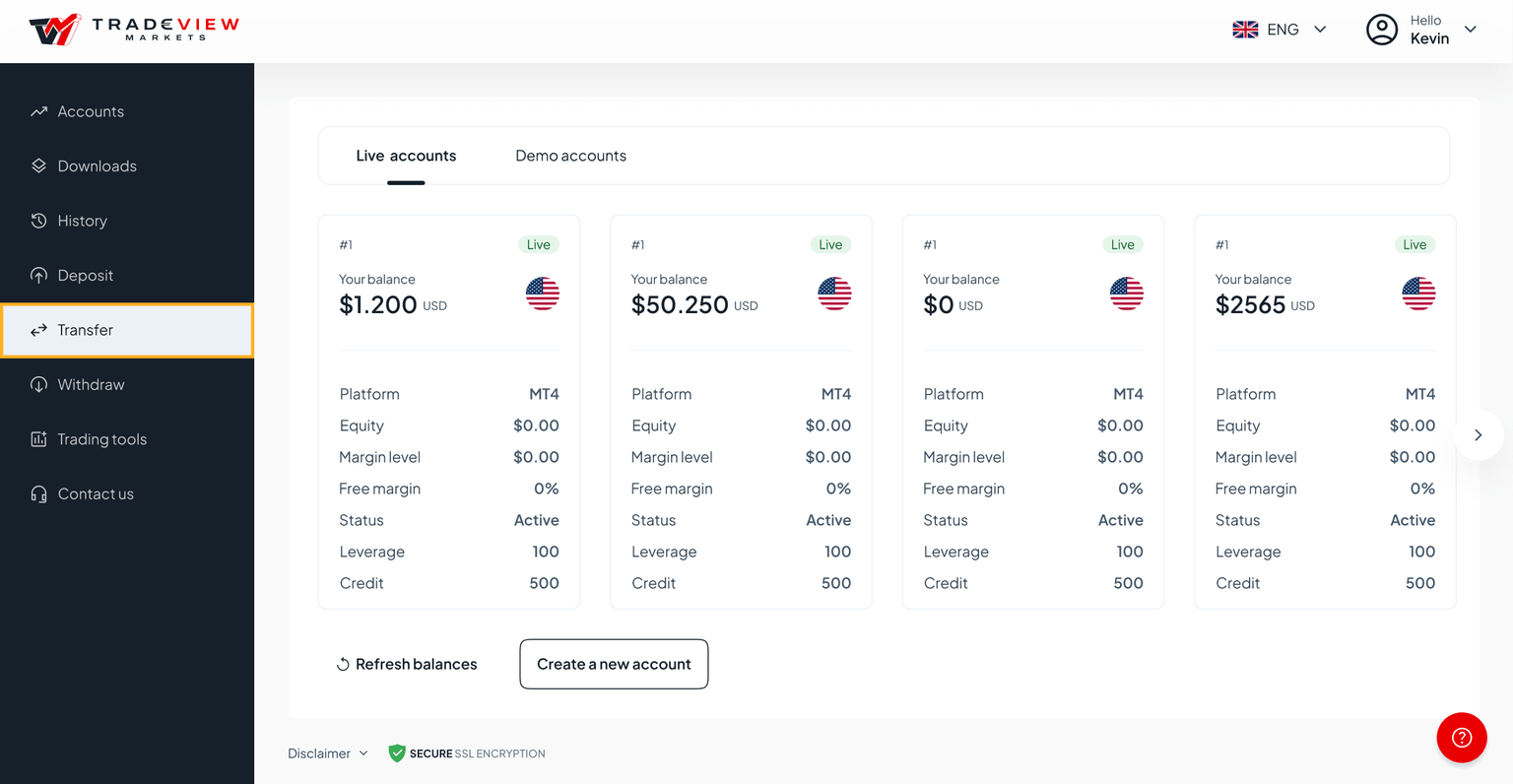The height and width of the screenshot is (784, 1513).
Task: Switch to the Demo accounts tab
Action: coord(570,156)
